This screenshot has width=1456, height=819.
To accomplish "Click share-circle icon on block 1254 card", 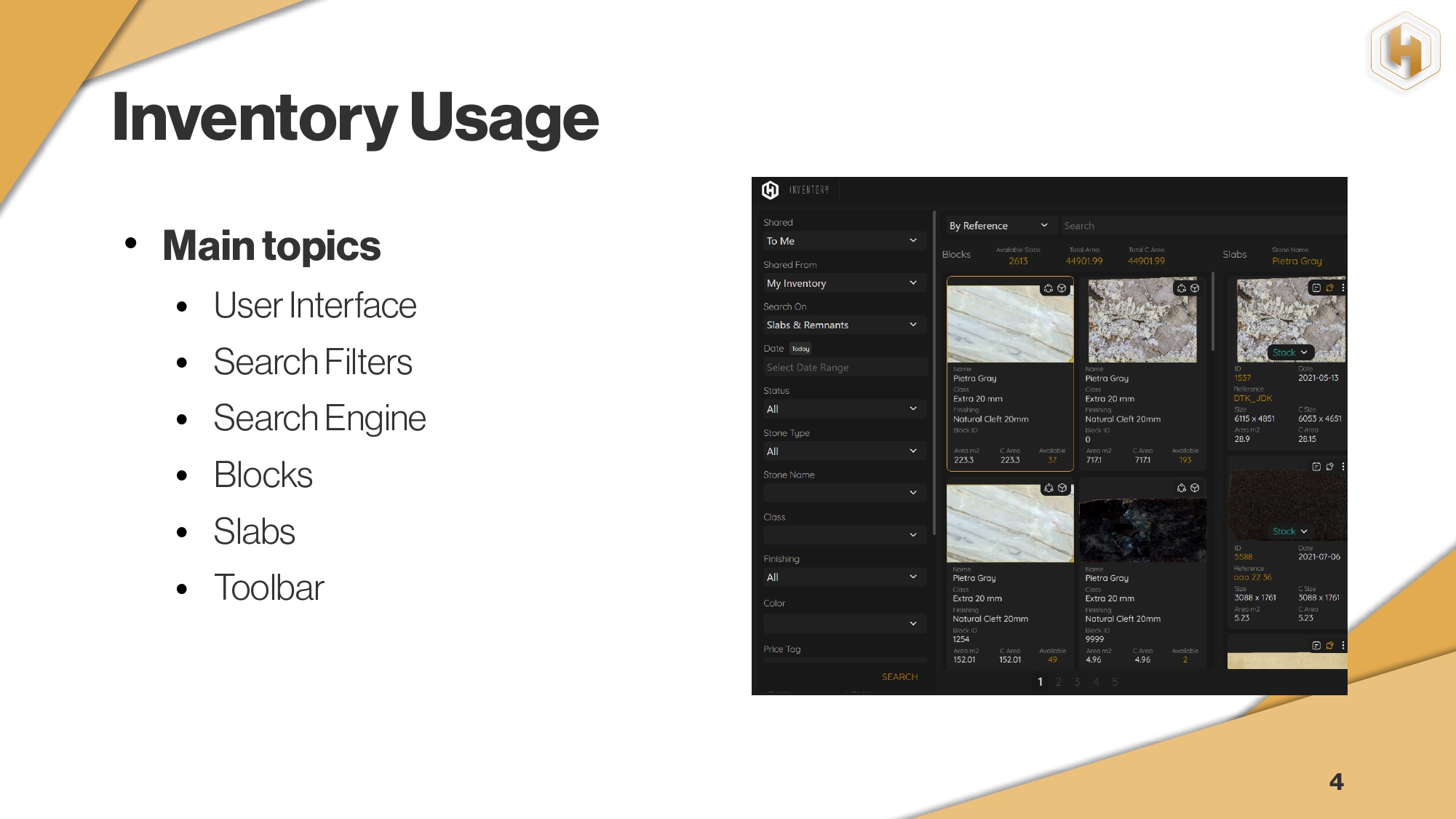I will tap(1049, 488).
